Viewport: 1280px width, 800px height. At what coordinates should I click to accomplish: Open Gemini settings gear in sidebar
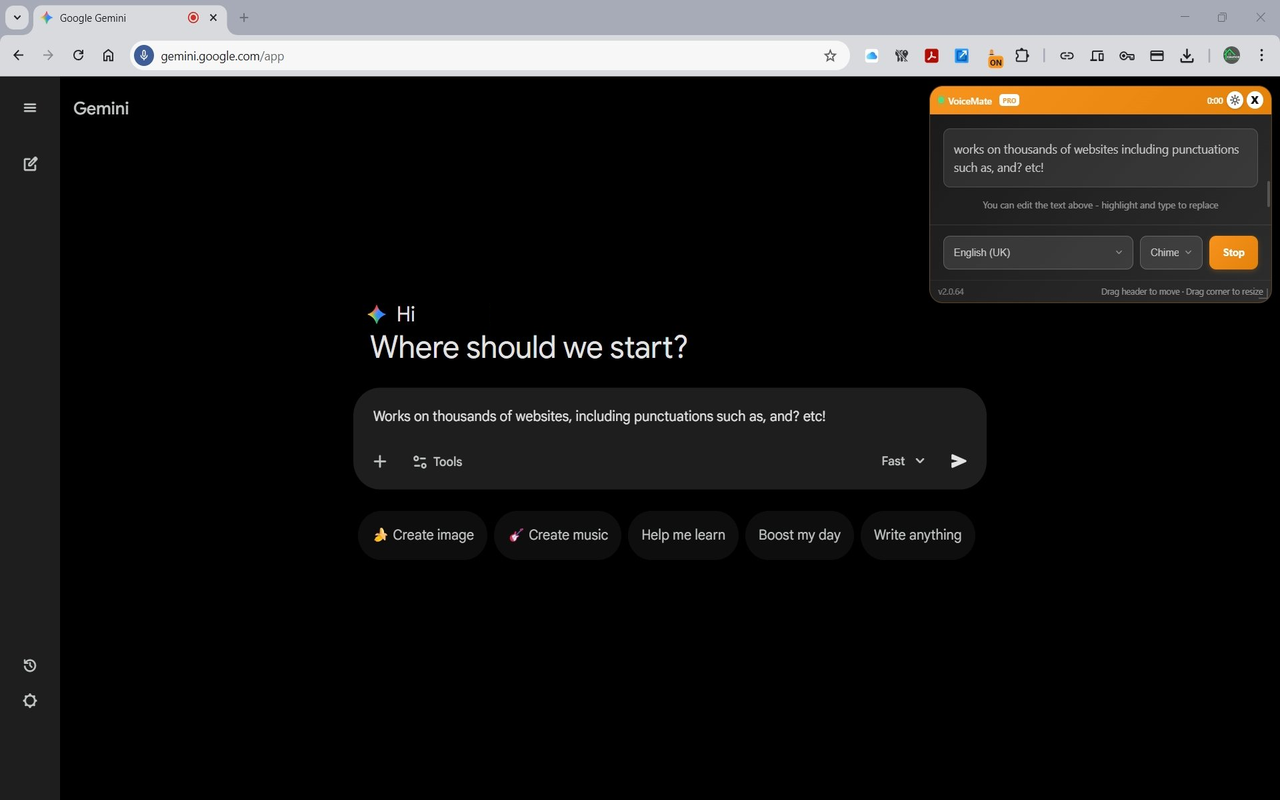pos(30,701)
